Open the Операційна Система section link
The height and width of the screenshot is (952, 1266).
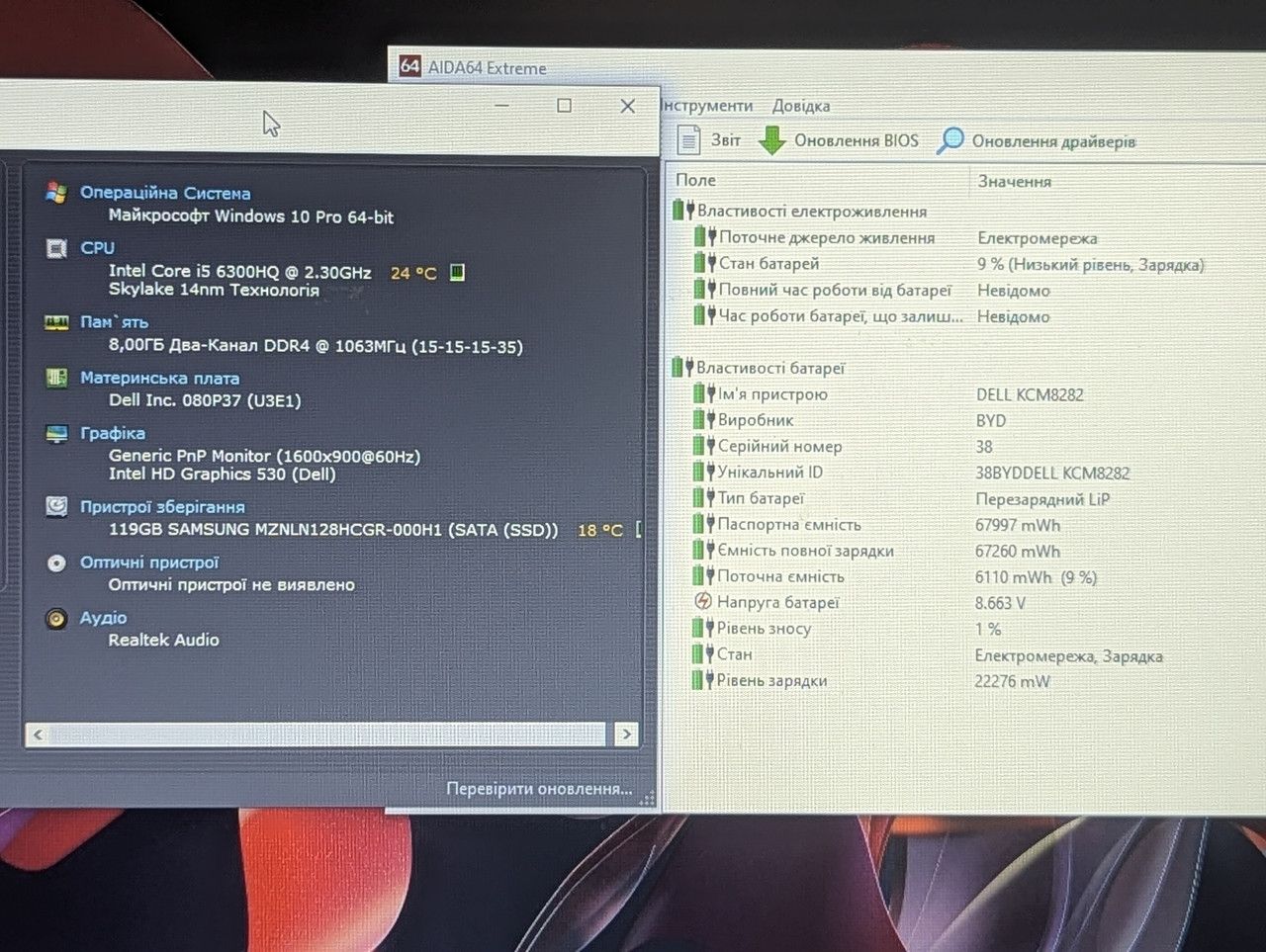[165, 193]
